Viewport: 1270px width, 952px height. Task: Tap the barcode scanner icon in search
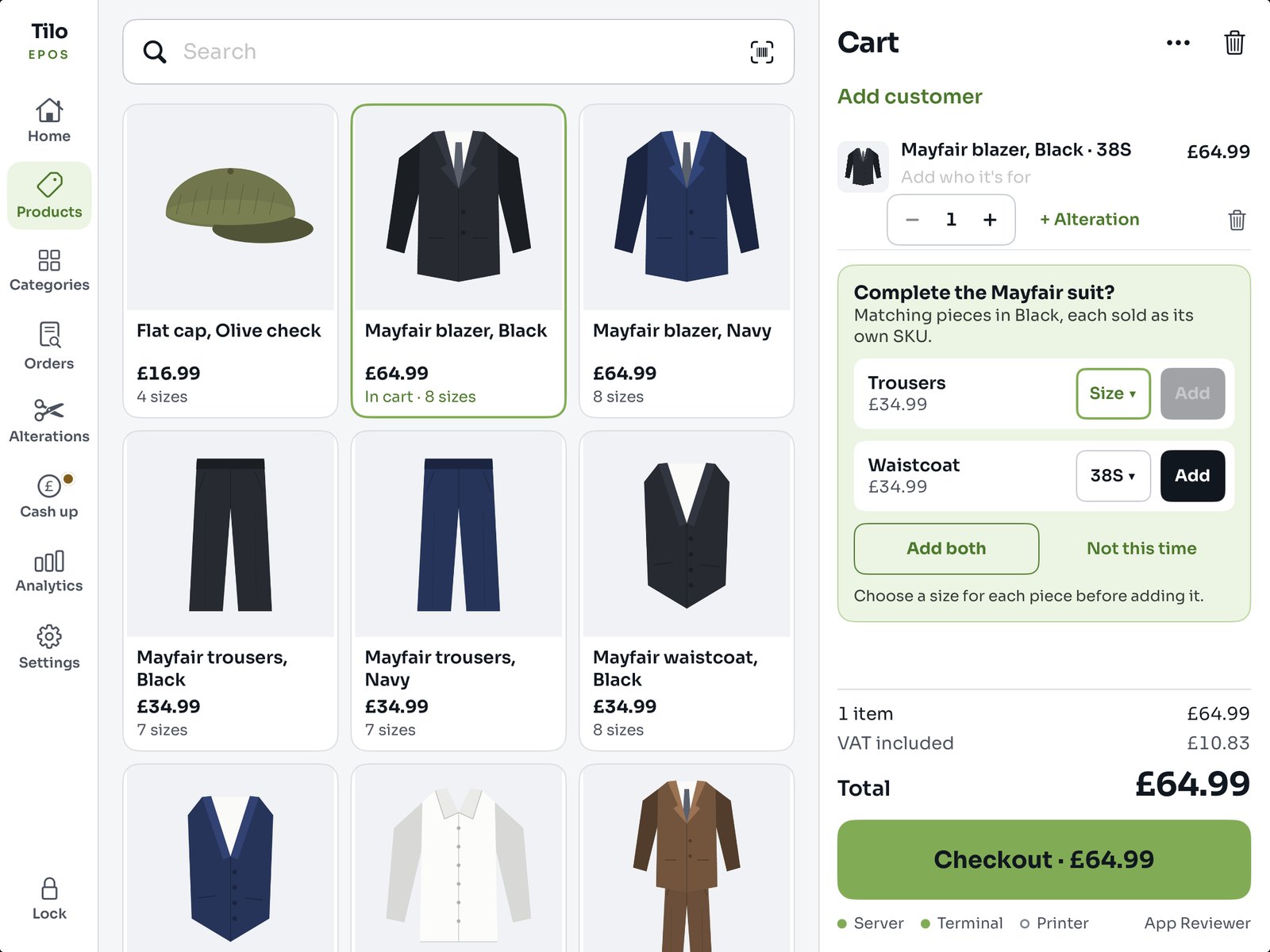[x=762, y=52]
